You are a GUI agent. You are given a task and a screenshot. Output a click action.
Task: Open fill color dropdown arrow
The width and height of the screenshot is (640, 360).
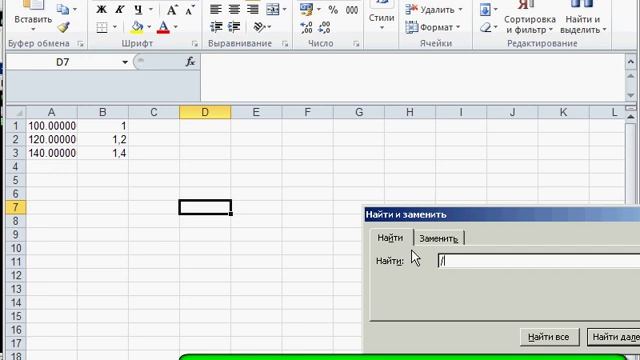point(149,27)
